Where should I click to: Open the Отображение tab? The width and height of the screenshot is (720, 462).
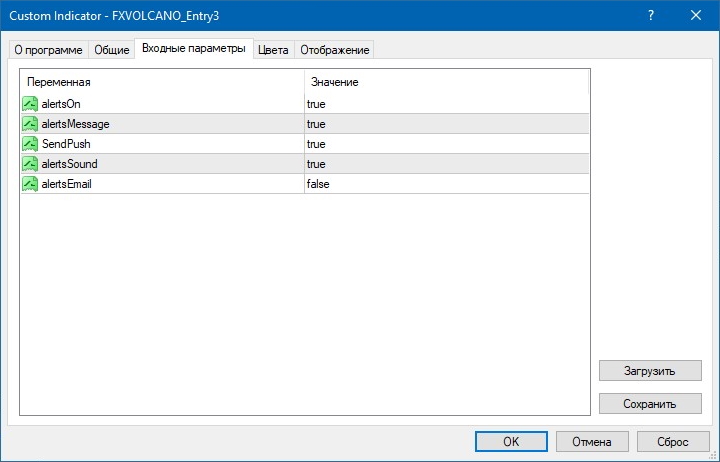pos(334,50)
